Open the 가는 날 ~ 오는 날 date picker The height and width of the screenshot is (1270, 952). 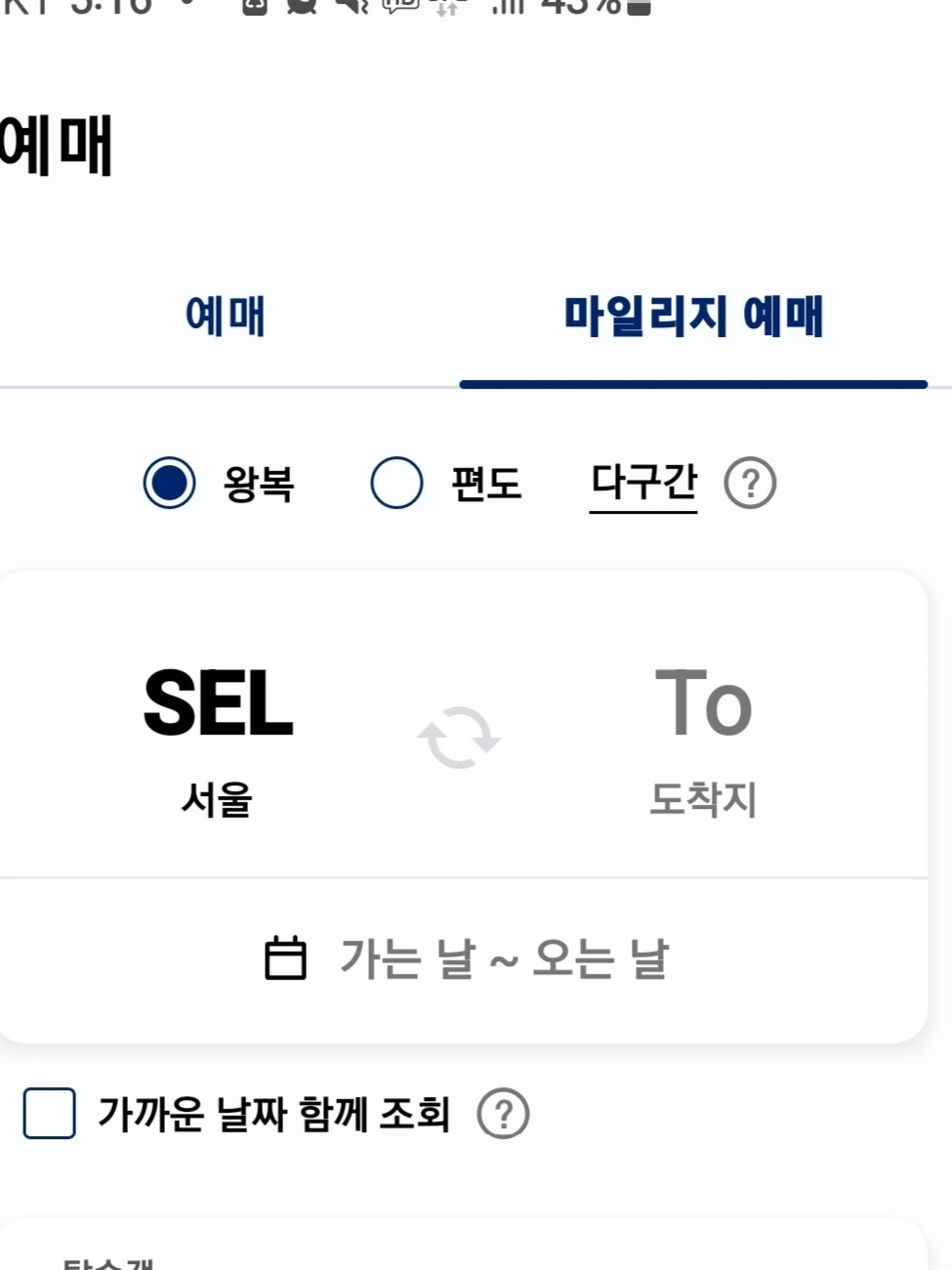click(x=503, y=958)
